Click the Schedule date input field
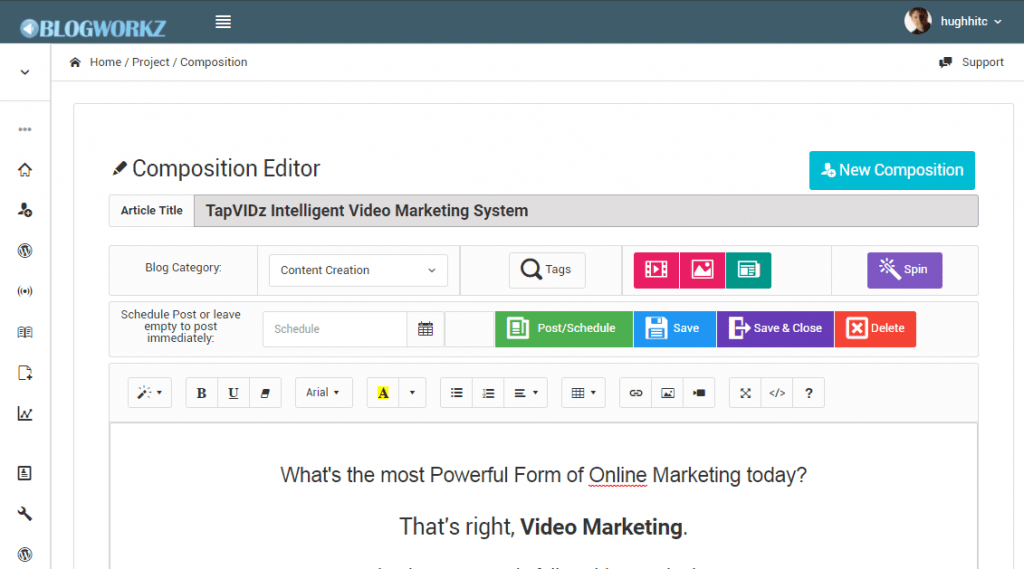This screenshot has height=569, width=1024. [334, 329]
